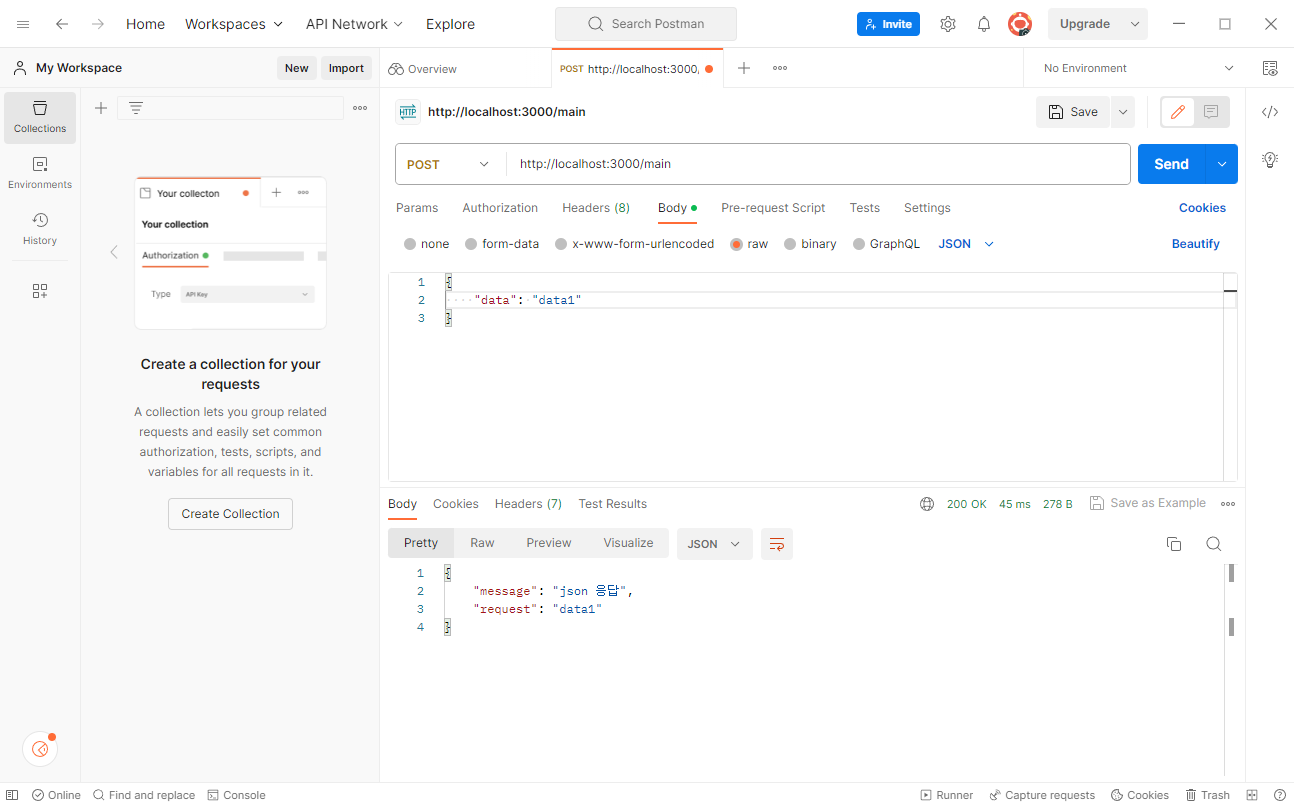Select the raw body type
Screen dimensions: 1294x807
tap(749, 244)
